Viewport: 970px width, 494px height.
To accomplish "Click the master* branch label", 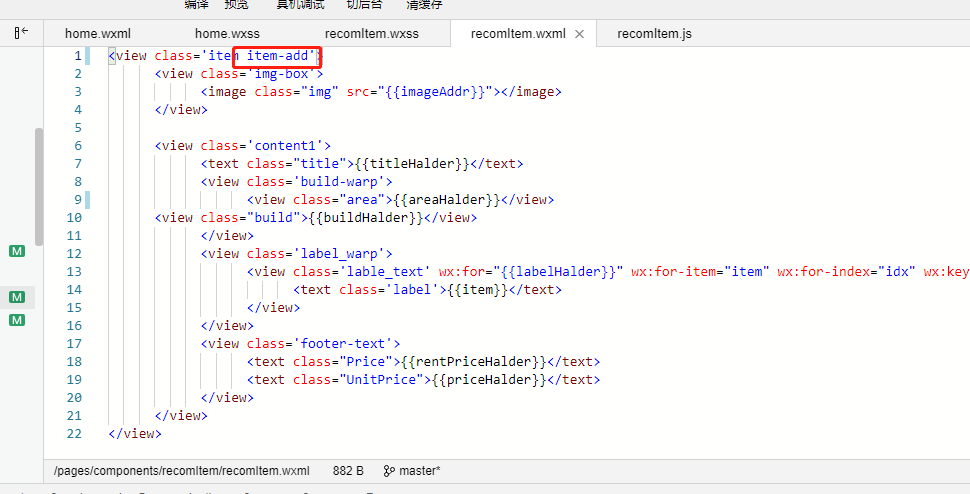I will (x=420, y=470).
